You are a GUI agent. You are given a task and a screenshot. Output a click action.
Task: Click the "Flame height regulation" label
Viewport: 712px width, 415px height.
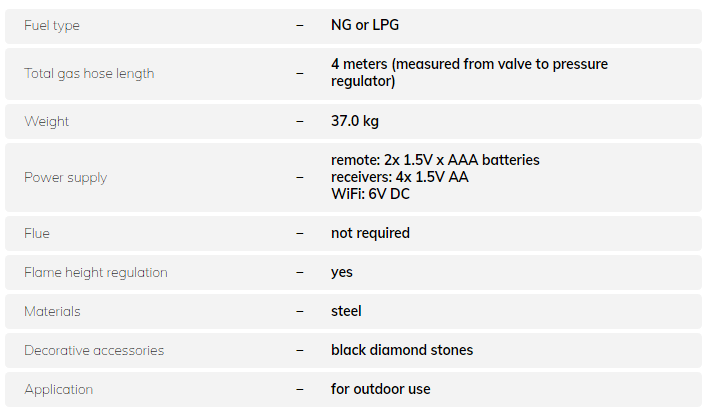pos(96,272)
